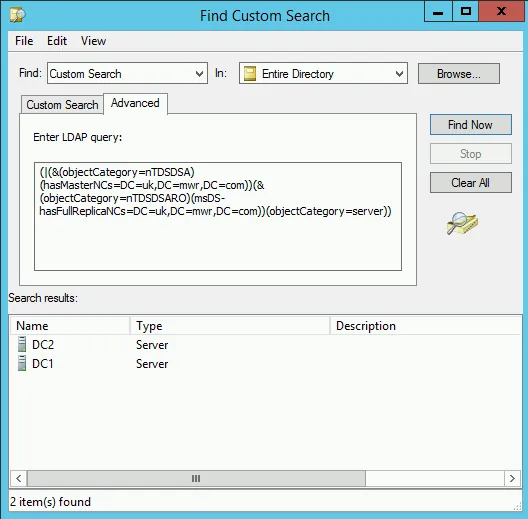Click the DC2 server icon
Viewport: 528px width, 519px height.
tap(22, 344)
